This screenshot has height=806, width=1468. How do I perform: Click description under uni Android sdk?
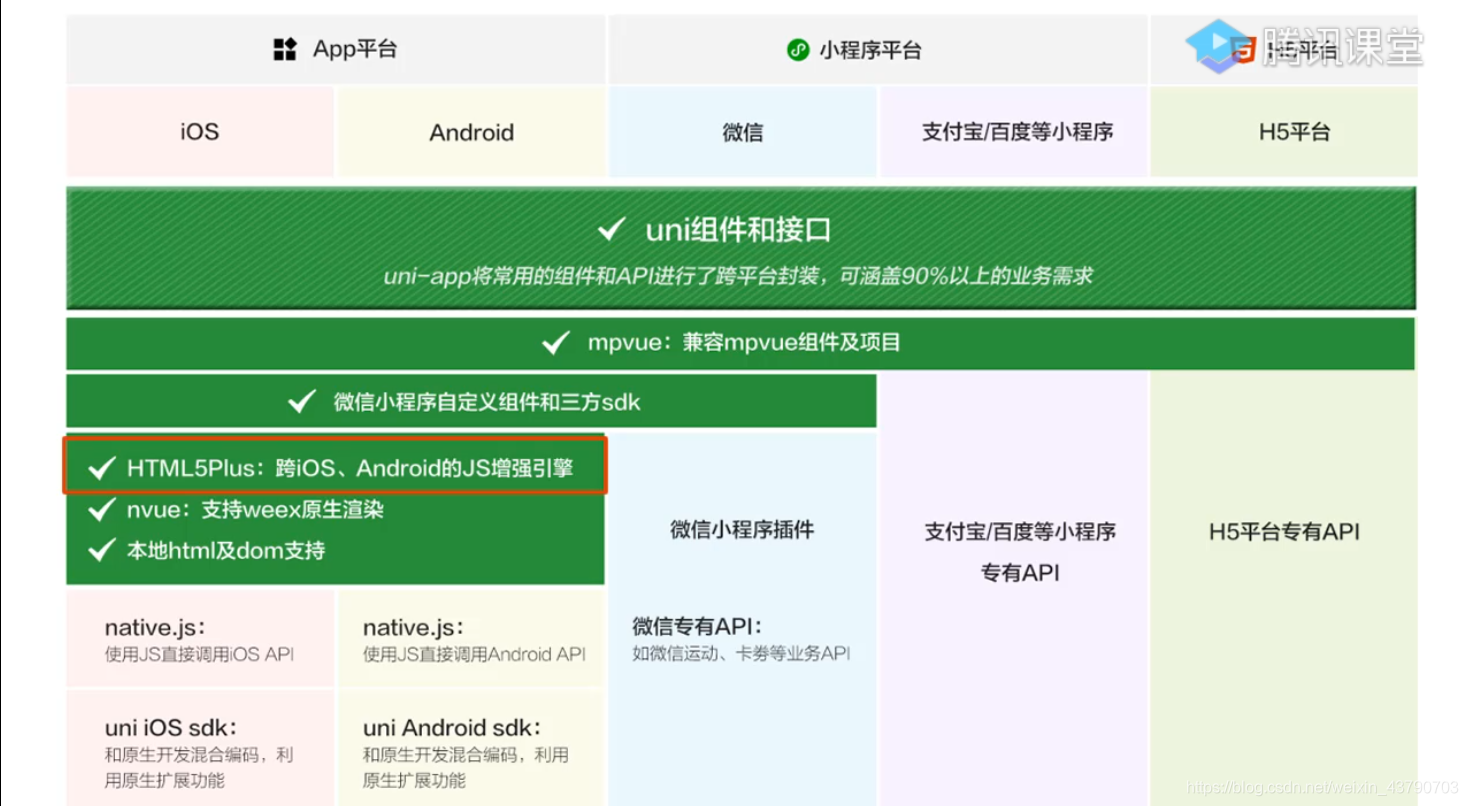pyautogui.click(x=465, y=767)
